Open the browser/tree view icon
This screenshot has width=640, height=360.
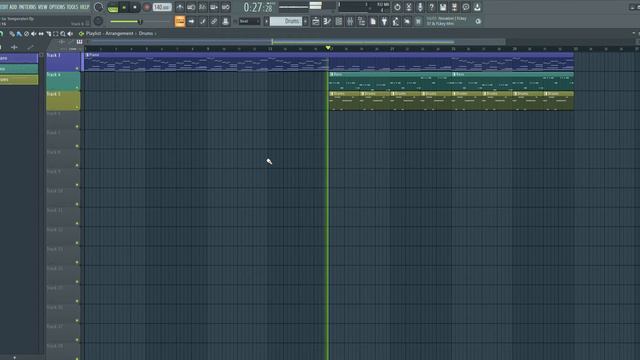[361, 21]
